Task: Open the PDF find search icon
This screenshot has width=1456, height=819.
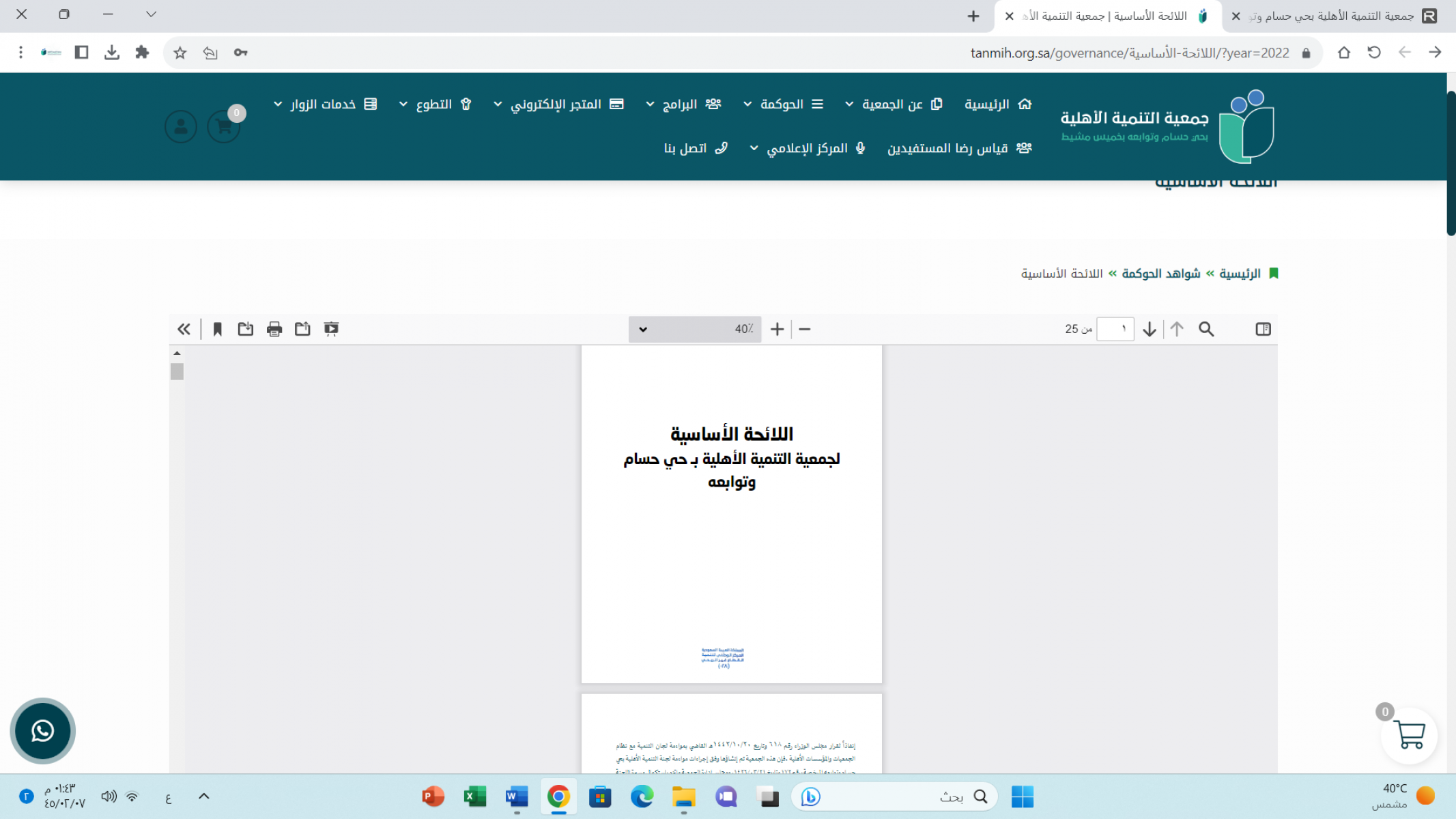Action: click(1206, 329)
